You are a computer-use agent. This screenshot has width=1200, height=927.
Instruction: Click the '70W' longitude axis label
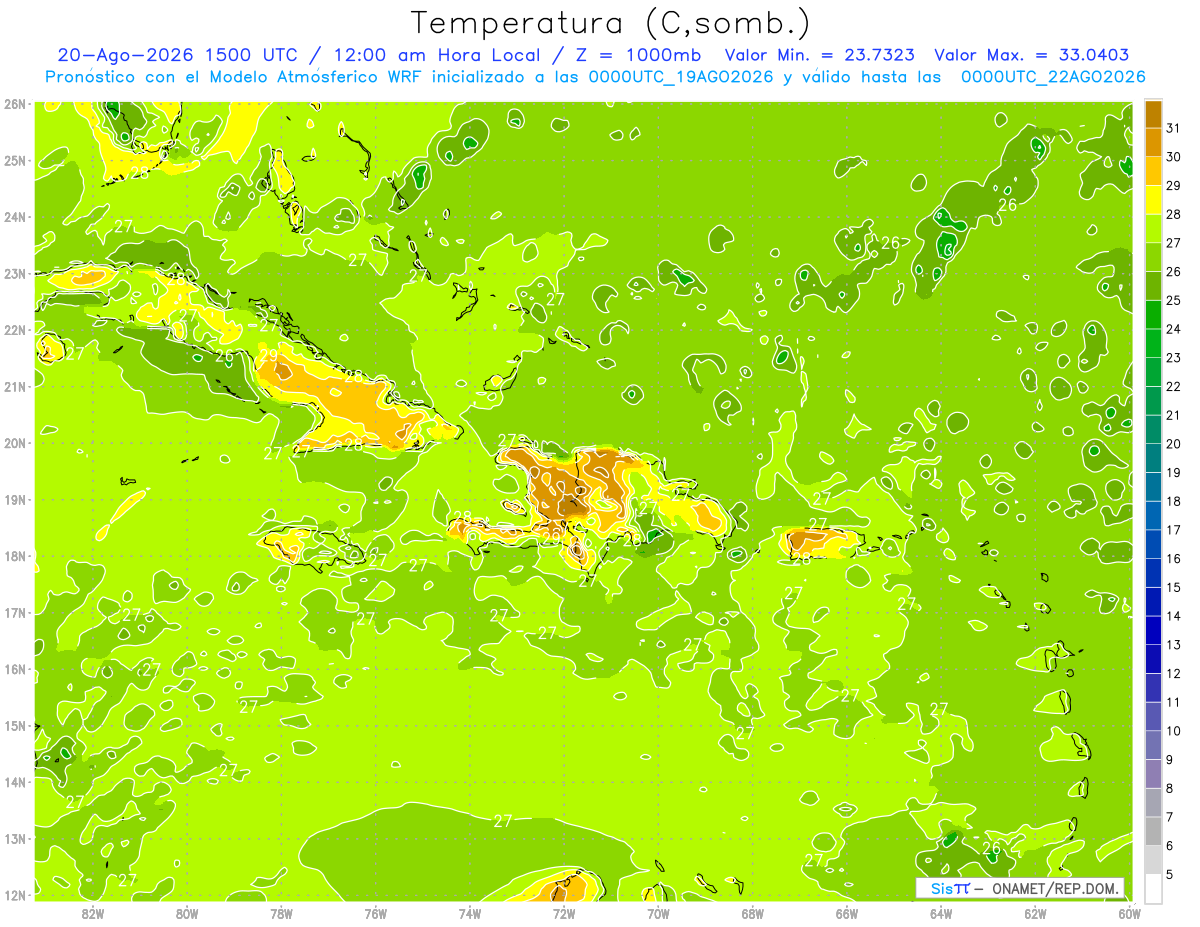coord(658,913)
